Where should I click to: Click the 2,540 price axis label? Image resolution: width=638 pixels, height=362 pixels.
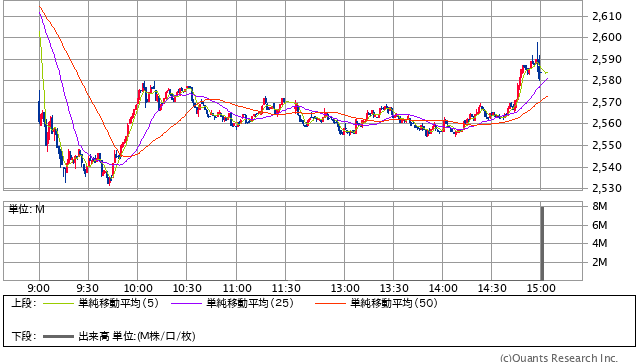coord(607,167)
